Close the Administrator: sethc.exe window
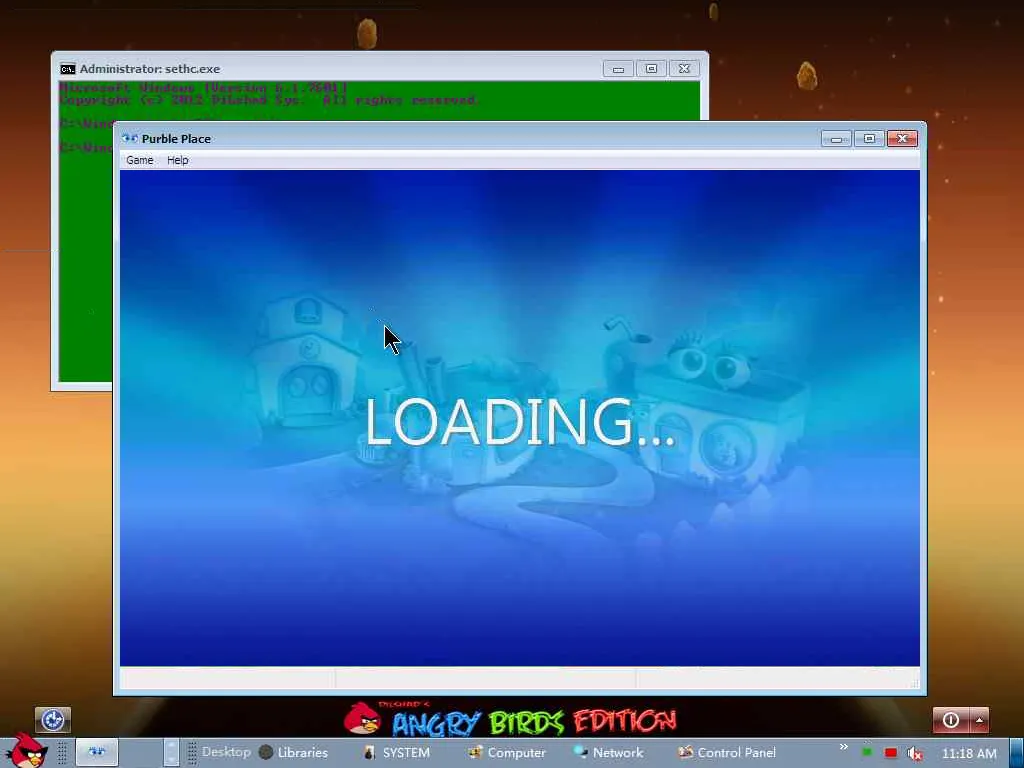 pyautogui.click(x=684, y=69)
